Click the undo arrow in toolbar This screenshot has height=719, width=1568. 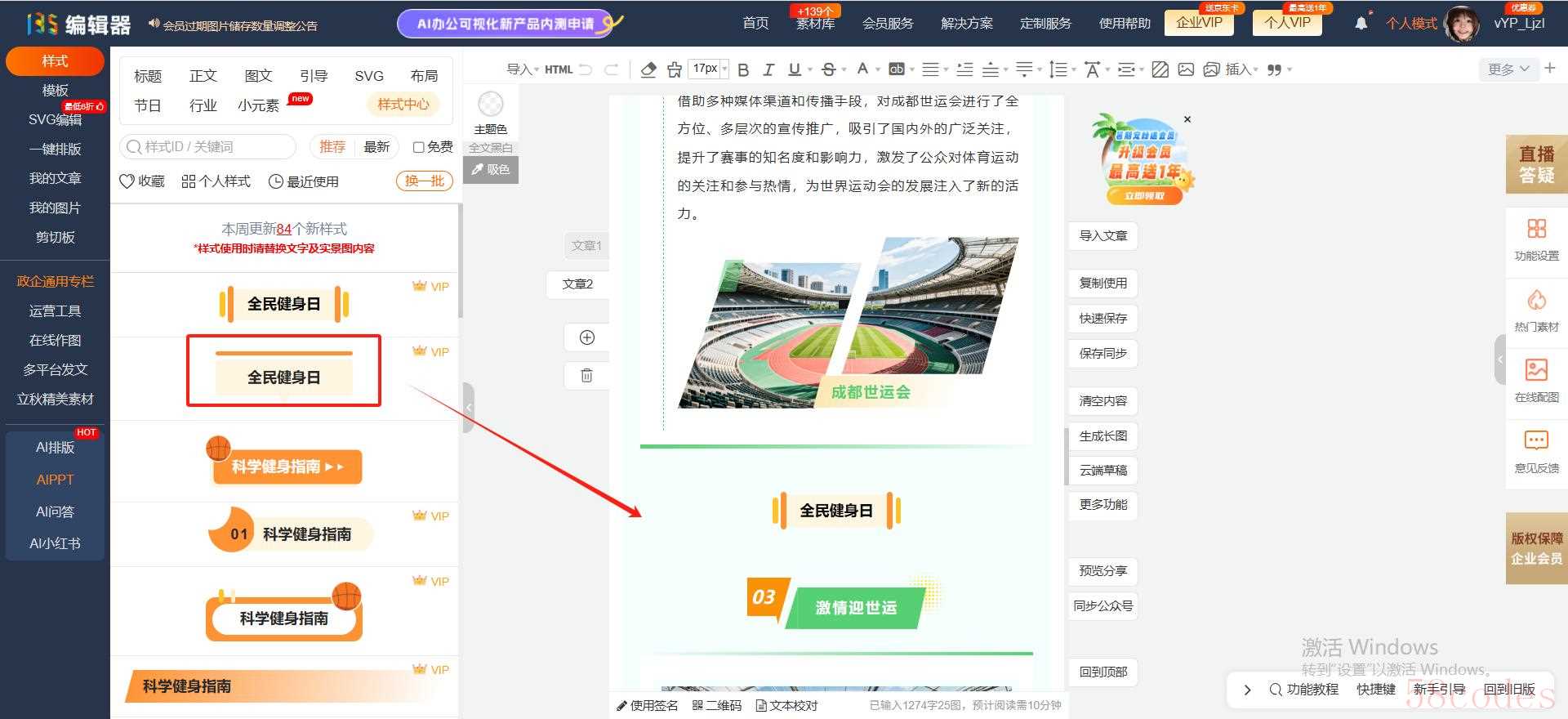point(586,69)
